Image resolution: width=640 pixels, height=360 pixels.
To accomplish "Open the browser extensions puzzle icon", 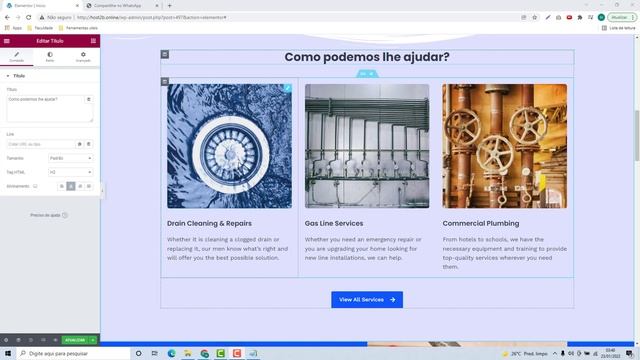I will coord(580,18).
